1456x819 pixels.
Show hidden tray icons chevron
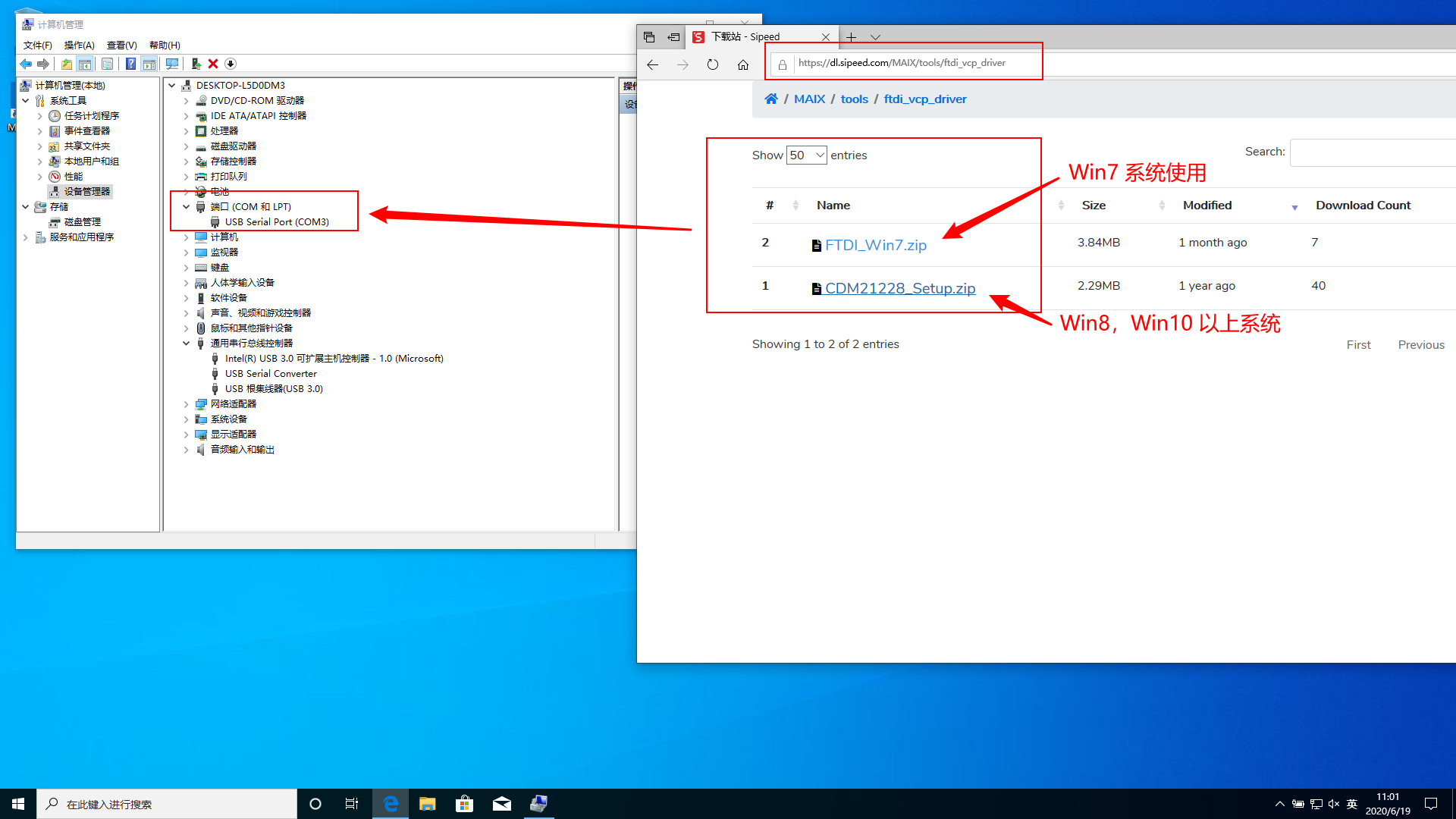click(x=1280, y=804)
